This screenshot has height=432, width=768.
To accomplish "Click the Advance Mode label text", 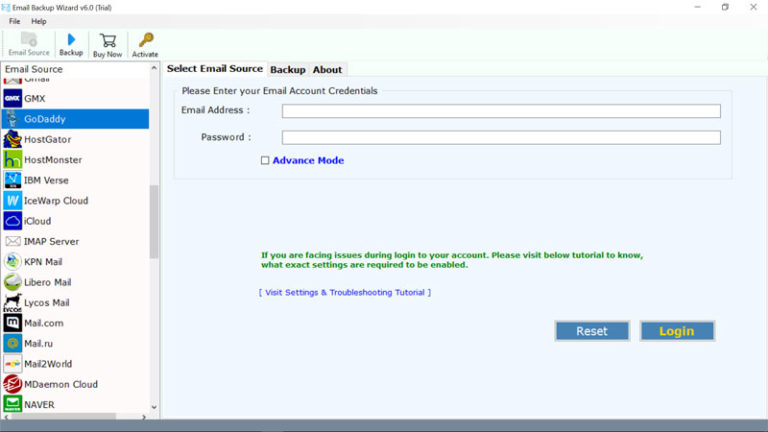I will click(308, 160).
